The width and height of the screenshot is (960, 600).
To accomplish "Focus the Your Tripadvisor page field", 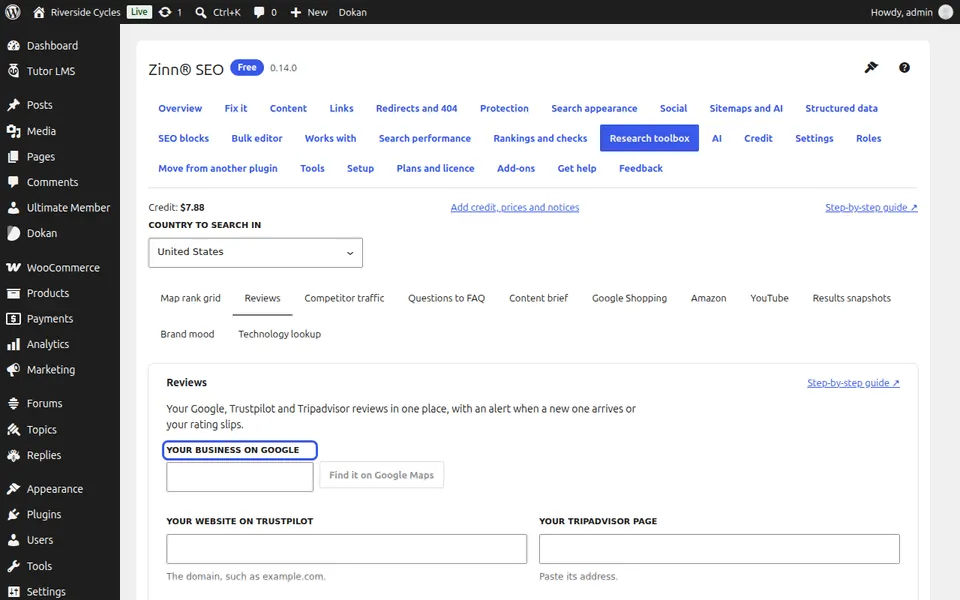I will click(x=719, y=549).
